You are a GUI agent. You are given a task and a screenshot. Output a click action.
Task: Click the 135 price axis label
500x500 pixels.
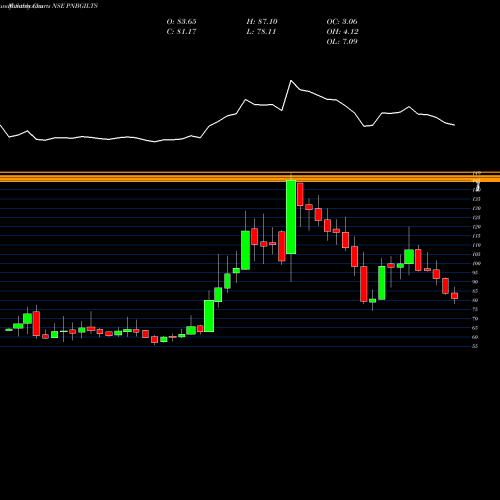pyautogui.click(x=476, y=199)
